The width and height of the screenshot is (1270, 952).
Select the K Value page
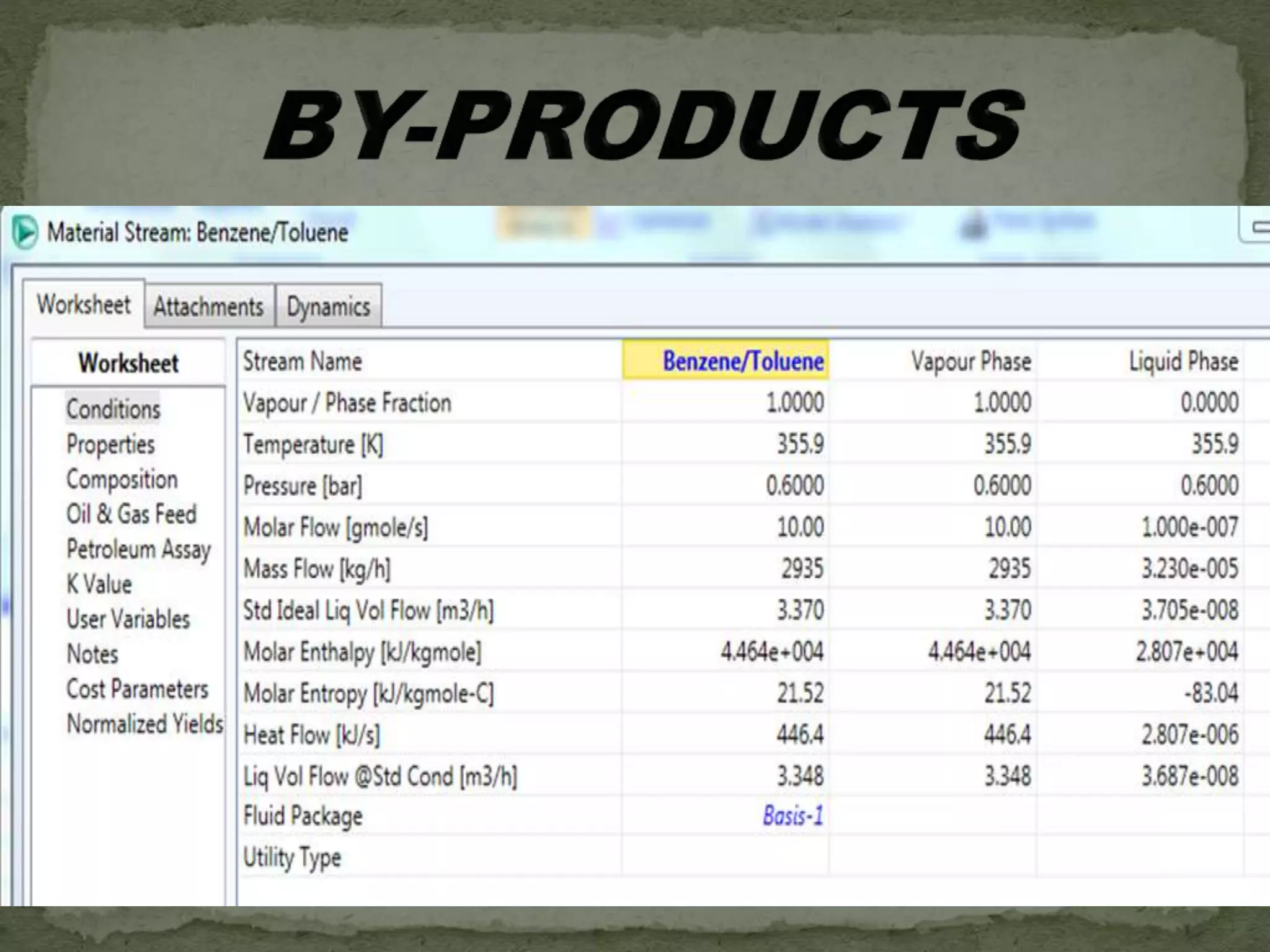click(x=99, y=584)
